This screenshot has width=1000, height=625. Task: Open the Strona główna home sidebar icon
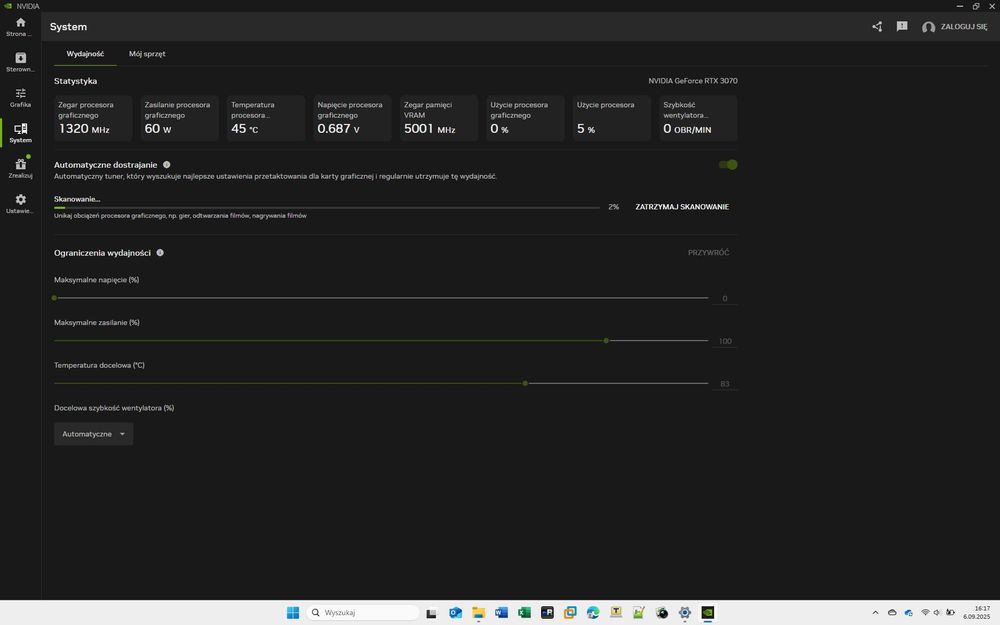[20, 27]
